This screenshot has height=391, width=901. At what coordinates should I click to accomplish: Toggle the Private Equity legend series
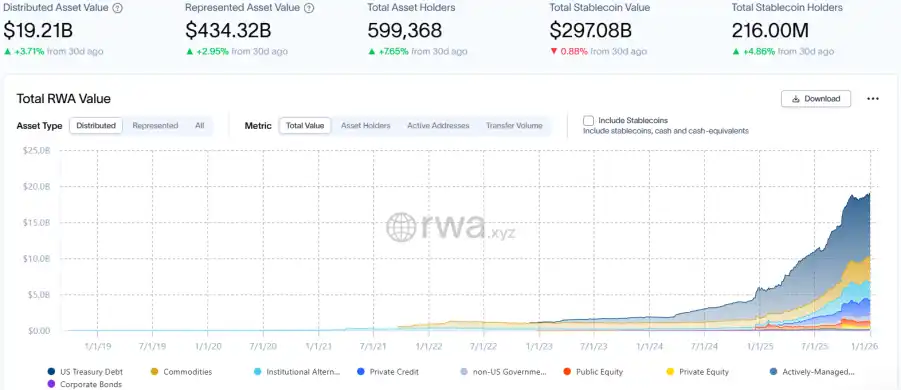pos(698,372)
